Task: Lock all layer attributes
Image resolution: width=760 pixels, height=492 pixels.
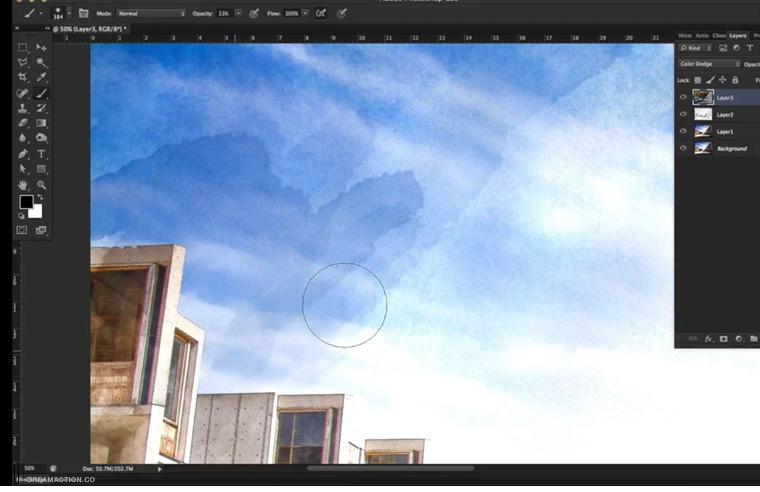Action: [735, 80]
